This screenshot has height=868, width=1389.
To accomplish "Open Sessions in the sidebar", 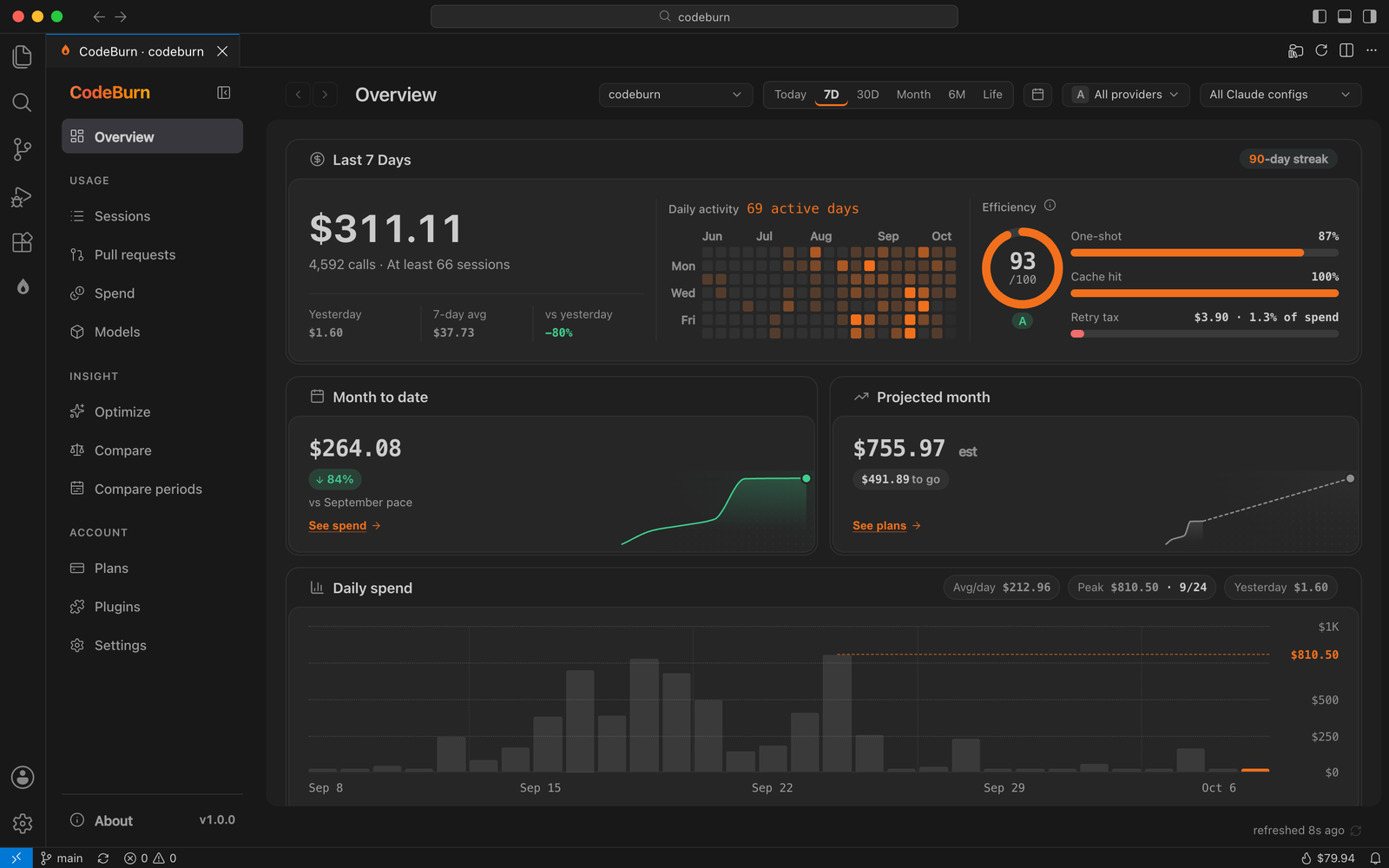I will pyautogui.click(x=152, y=216).
